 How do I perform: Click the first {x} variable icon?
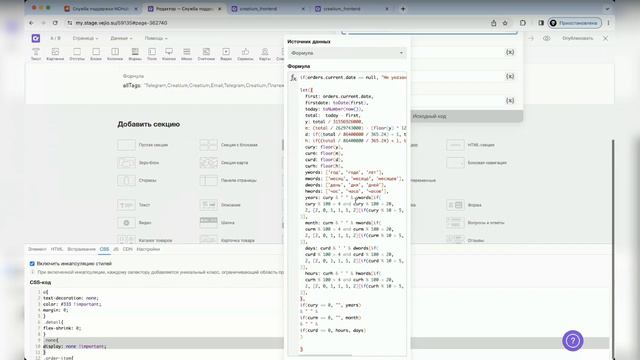510,52
